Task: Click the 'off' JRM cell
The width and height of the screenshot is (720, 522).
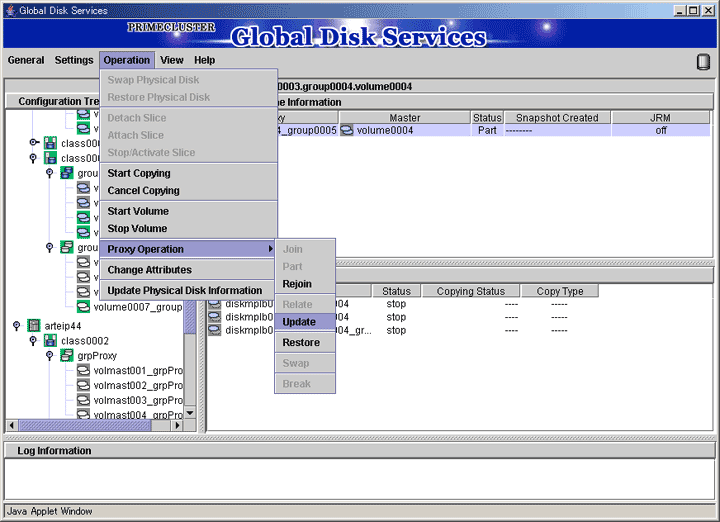Action: pos(661,130)
